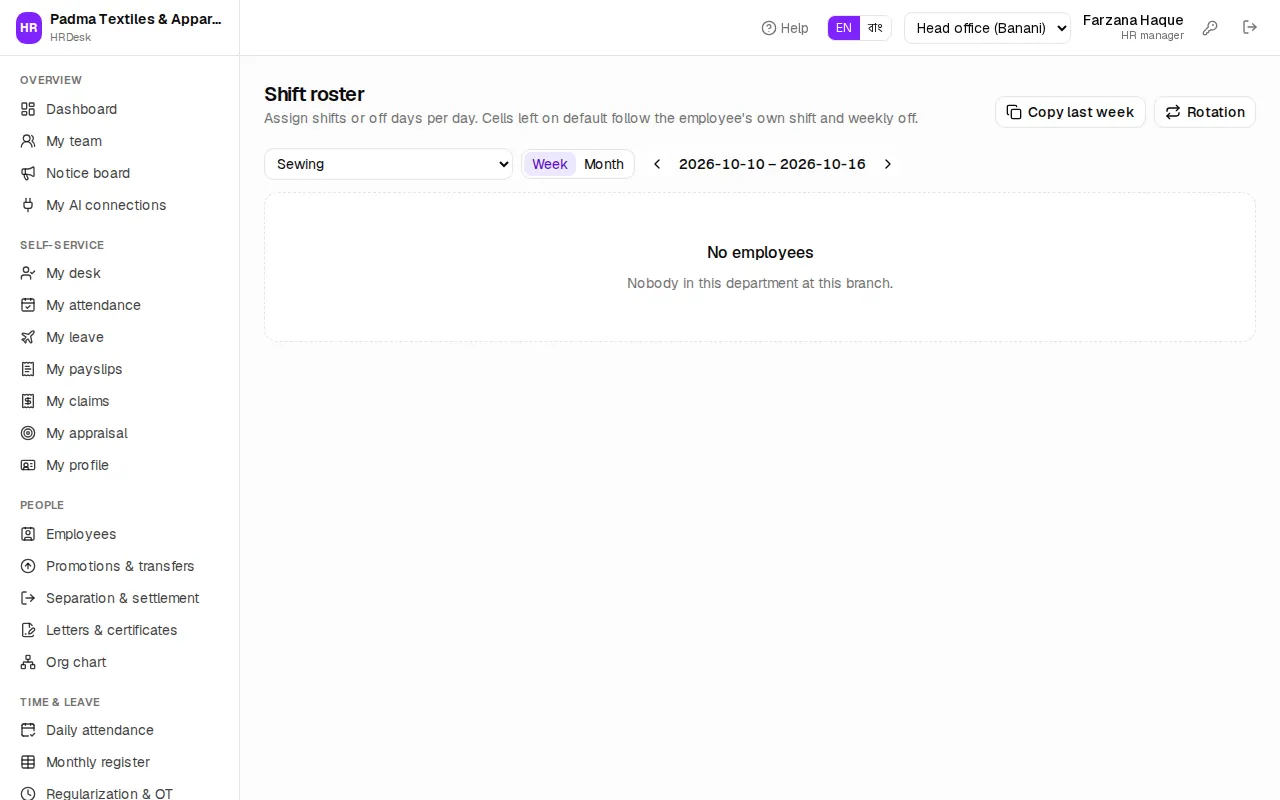The width and height of the screenshot is (1280, 800).
Task: Click the My profile ID card icon
Action: (x=28, y=465)
